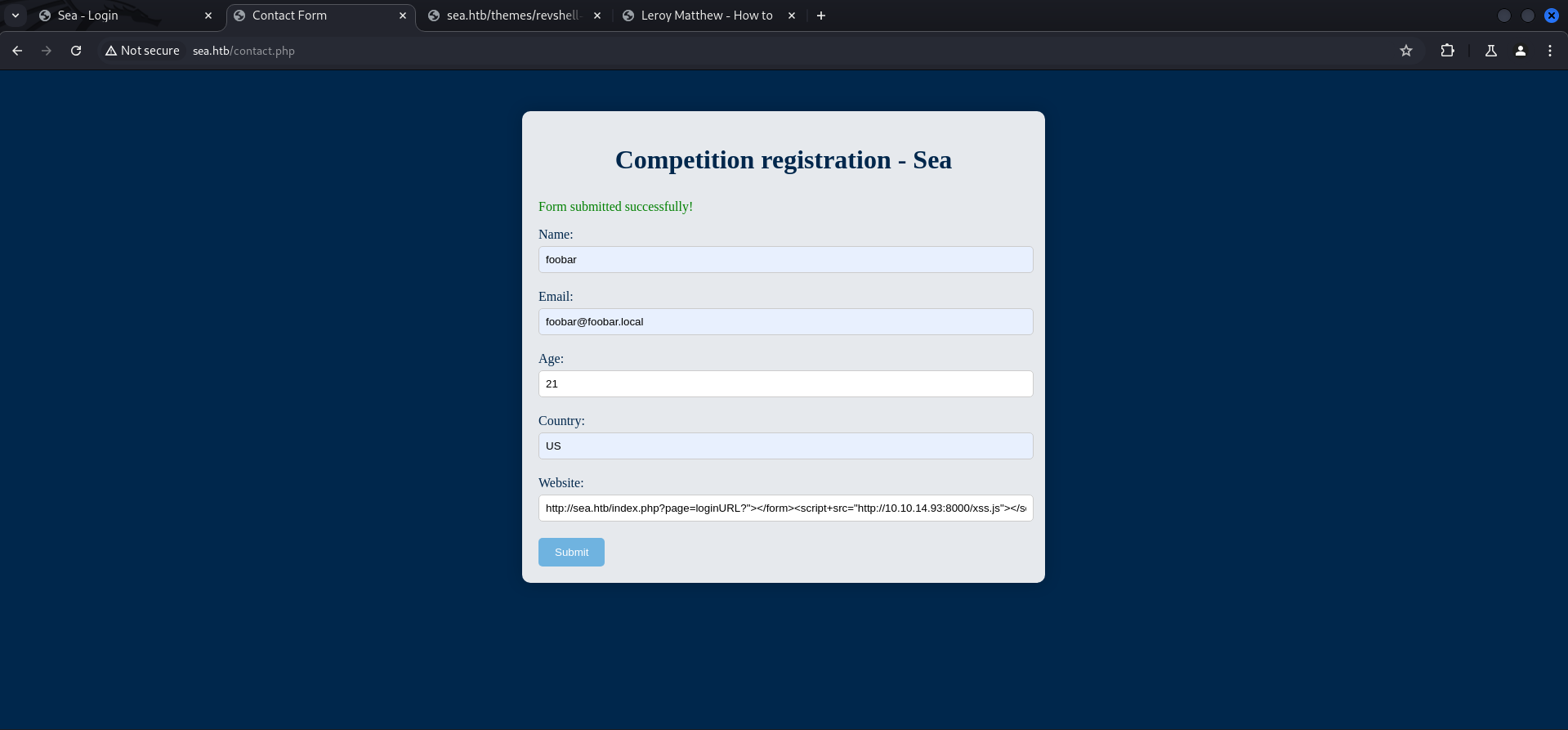Focus the Email input field
Viewport: 1568px width, 730px height.
(x=785, y=322)
